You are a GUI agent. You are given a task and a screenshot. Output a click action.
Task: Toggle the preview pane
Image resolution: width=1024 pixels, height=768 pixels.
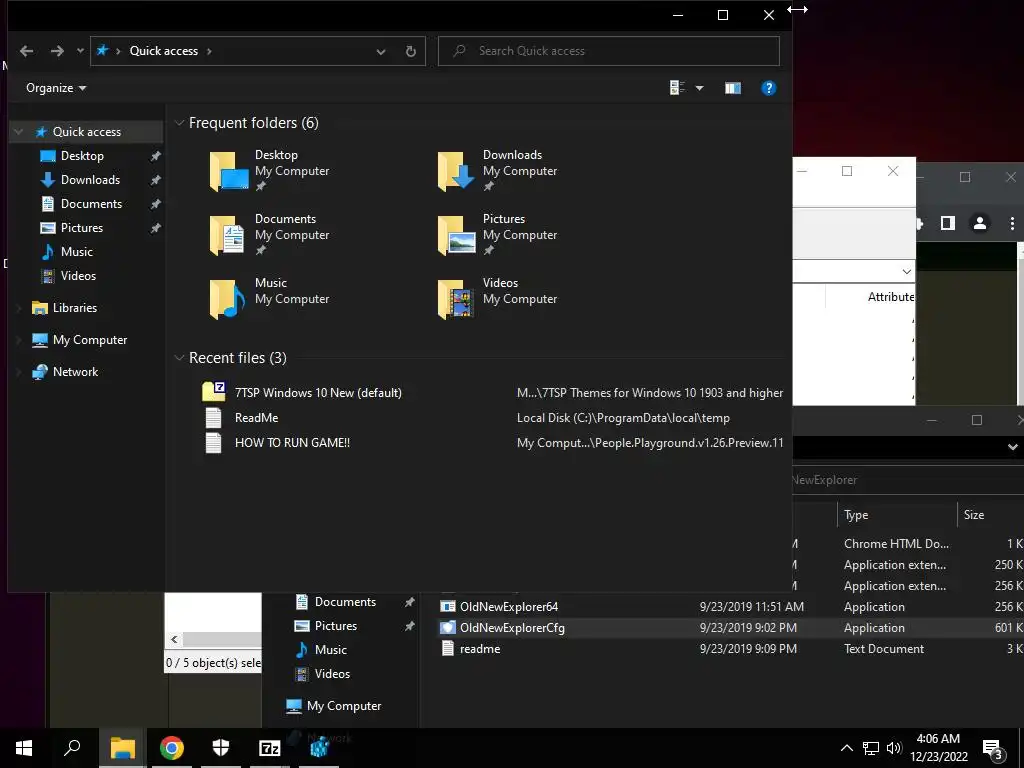point(733,88)
